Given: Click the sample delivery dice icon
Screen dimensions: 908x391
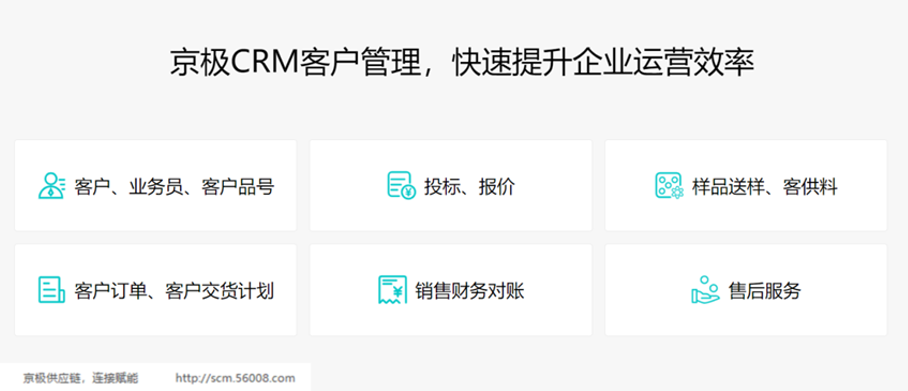Looking at the screenshot, I should pyautogui.click(x=669, y=186).
